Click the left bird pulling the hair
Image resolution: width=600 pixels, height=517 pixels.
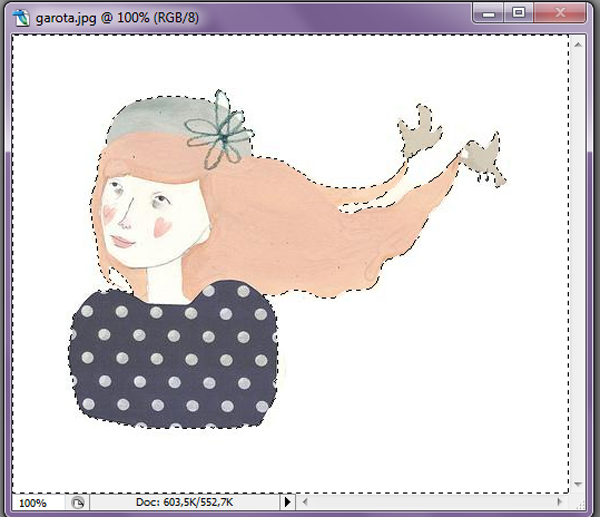416,133
